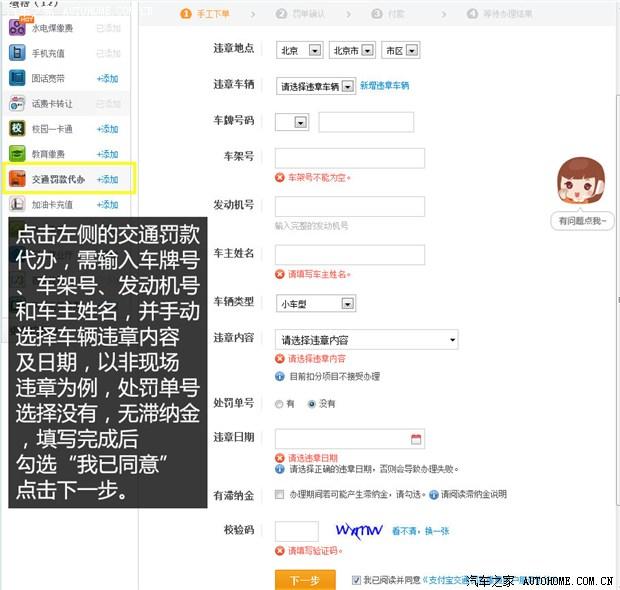Image resolution: width=620 pixels, height=590 pixels.
Task: Click the 手机充值 phone recharge icon
Action: (x=17, y=52)
